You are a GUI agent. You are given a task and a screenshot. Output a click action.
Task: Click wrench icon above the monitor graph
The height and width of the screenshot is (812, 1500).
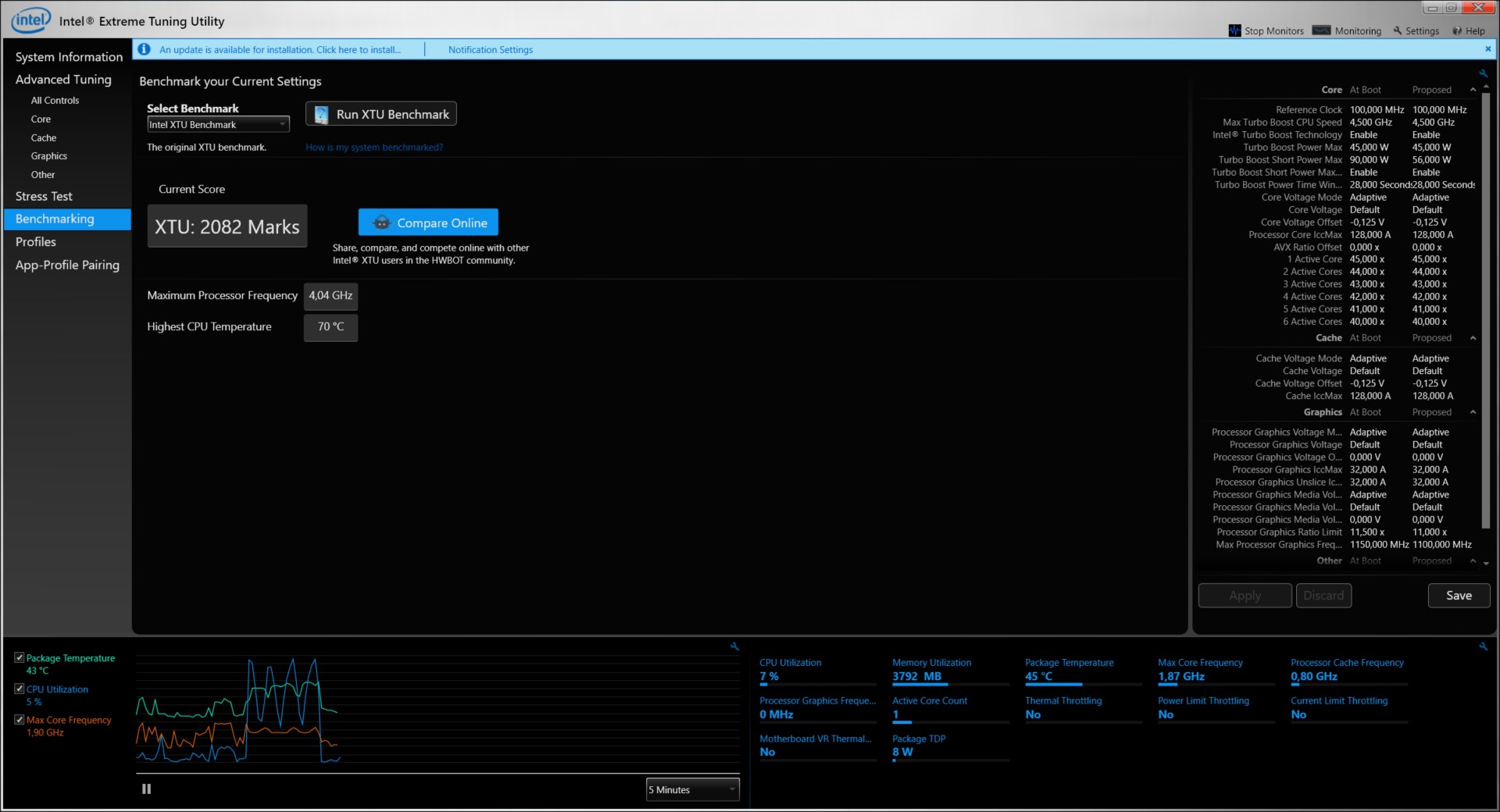pos(734,646)
